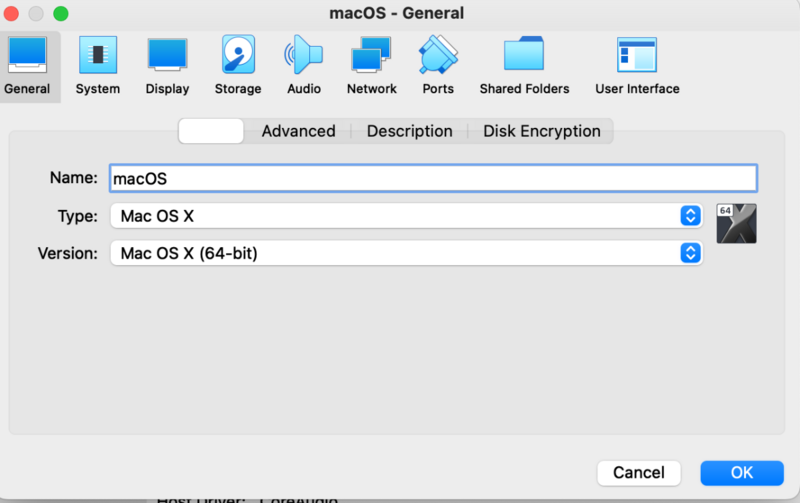Open the Audio settings section

pyautogui.click(x=304, y=66)
